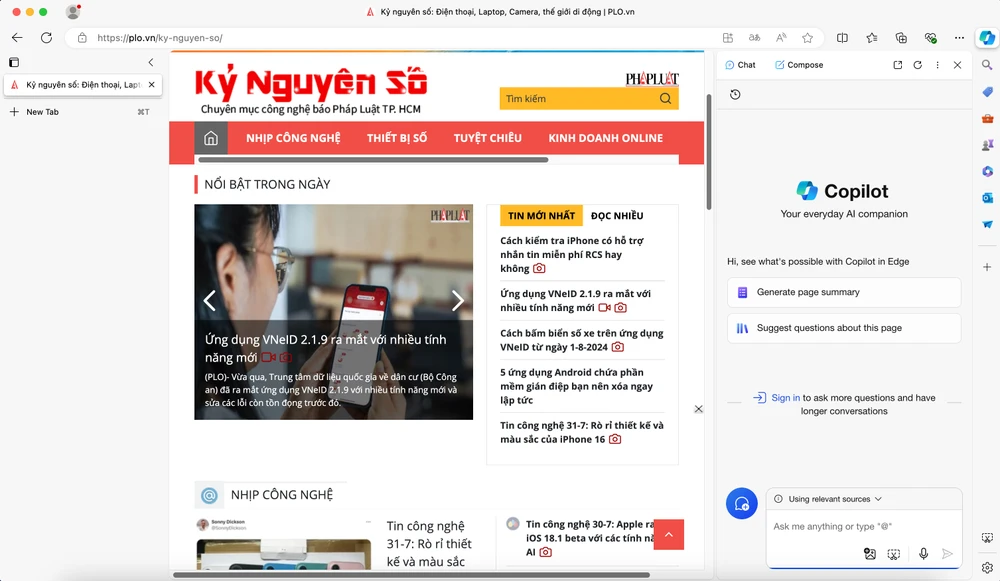Refresh the Copilot conversation
1000x581 pixels.
(917, 65)
